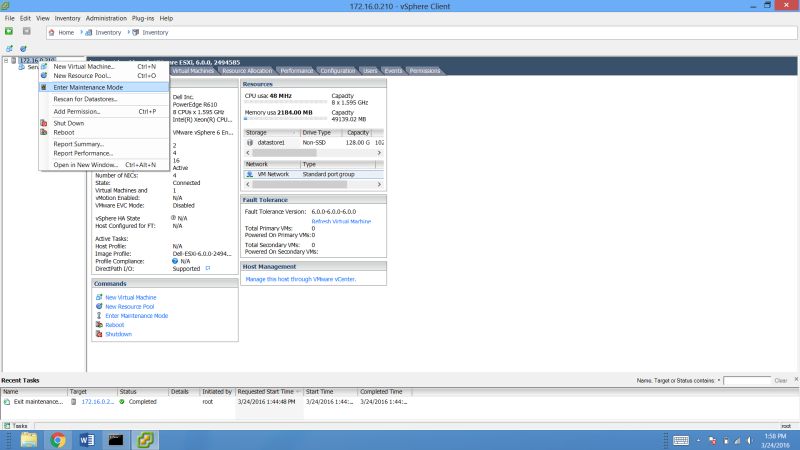Click the Storage list horizontal scrollbar

tap(313, 153)
